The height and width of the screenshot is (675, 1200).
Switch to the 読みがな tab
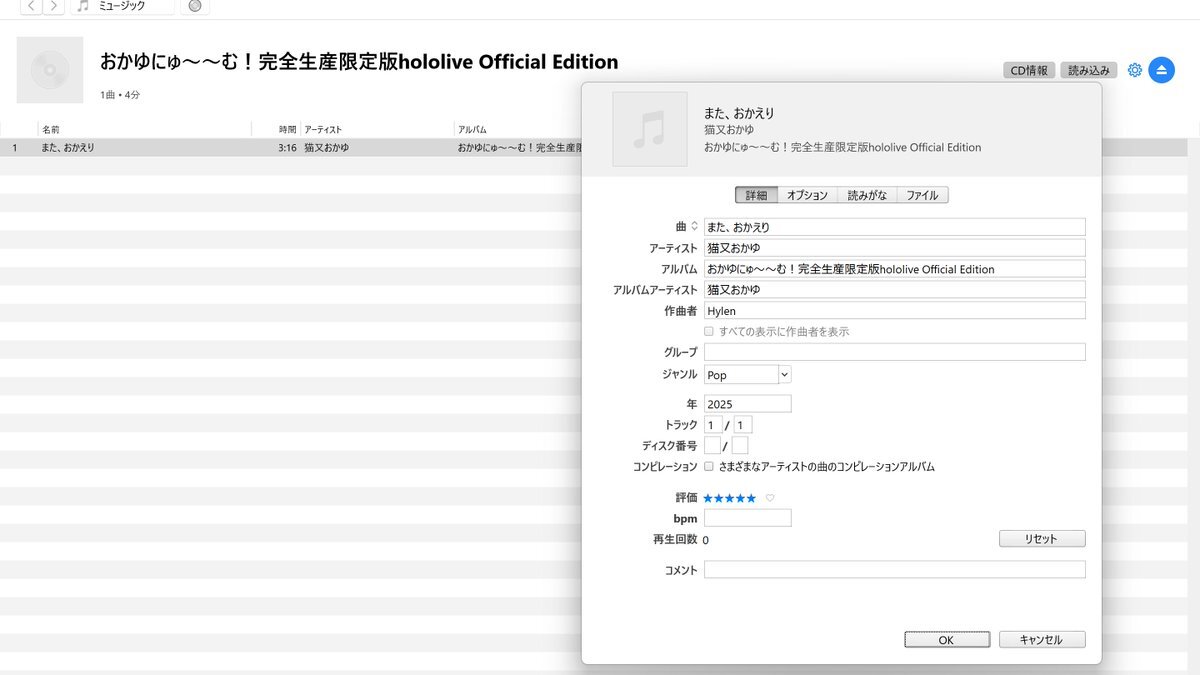pos(867,195)
